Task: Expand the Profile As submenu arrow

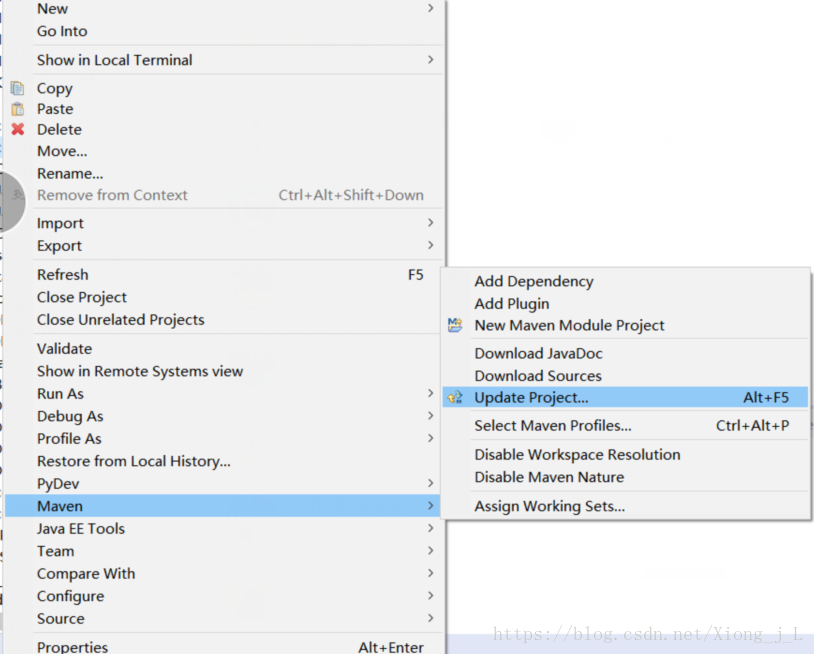Action: pos(430,438)
